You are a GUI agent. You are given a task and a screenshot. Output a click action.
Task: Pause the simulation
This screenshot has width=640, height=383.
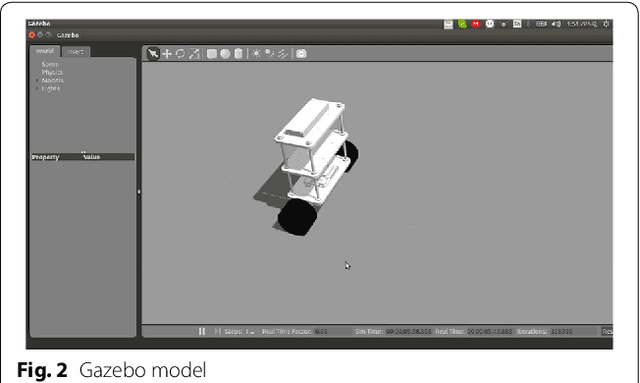coord(202,331)
